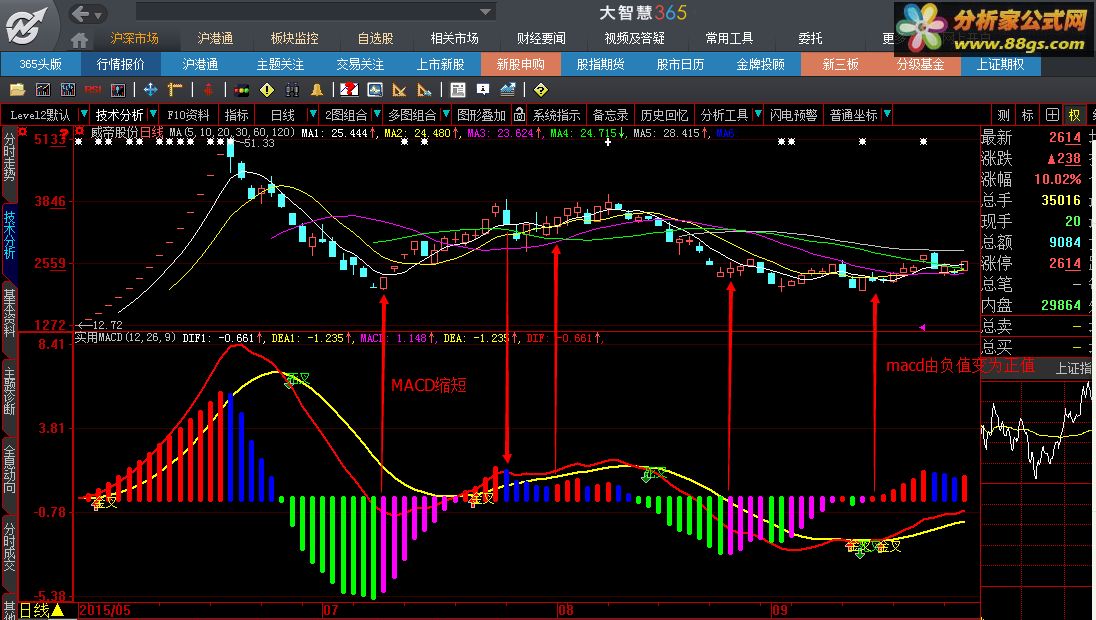Screen dimensions: 1096x620
Task: Open the 财经要闻 top menu
Action: (541, 38)
